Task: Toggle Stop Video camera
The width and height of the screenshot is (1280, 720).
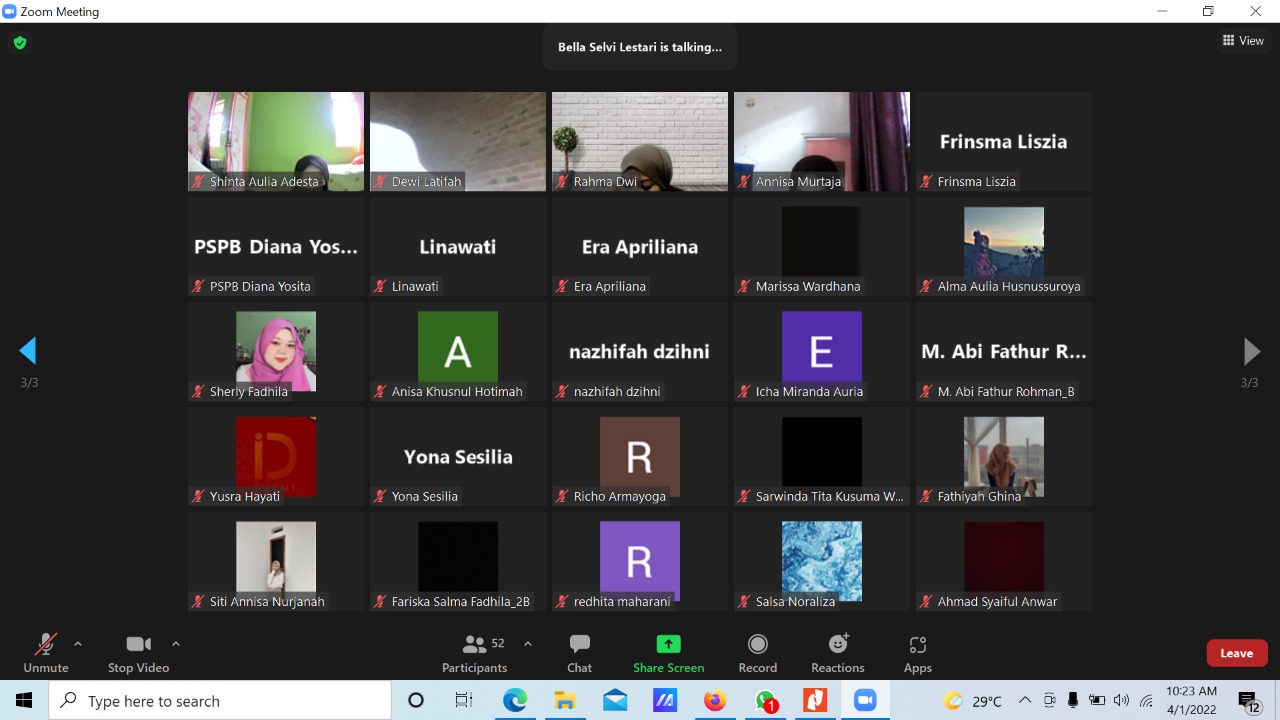Action: point(138,652)
